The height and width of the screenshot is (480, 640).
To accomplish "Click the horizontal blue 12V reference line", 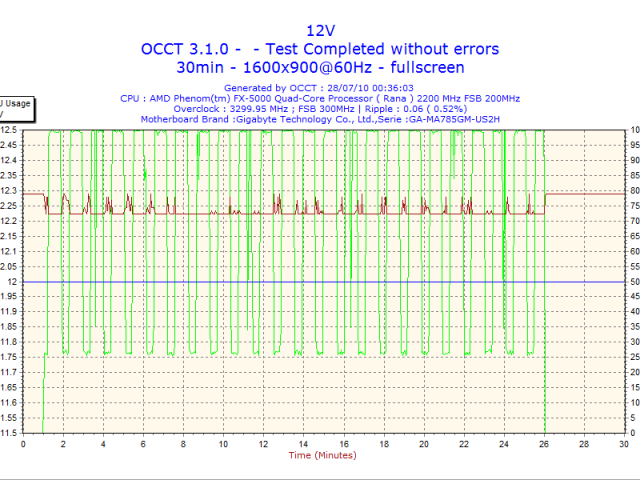I will (324, 282).
